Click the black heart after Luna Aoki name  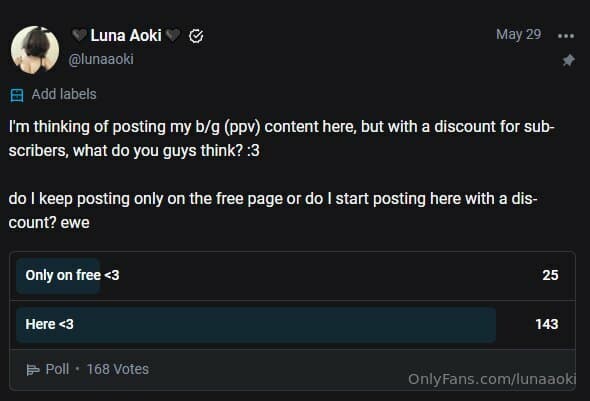[x=173, y=35]
